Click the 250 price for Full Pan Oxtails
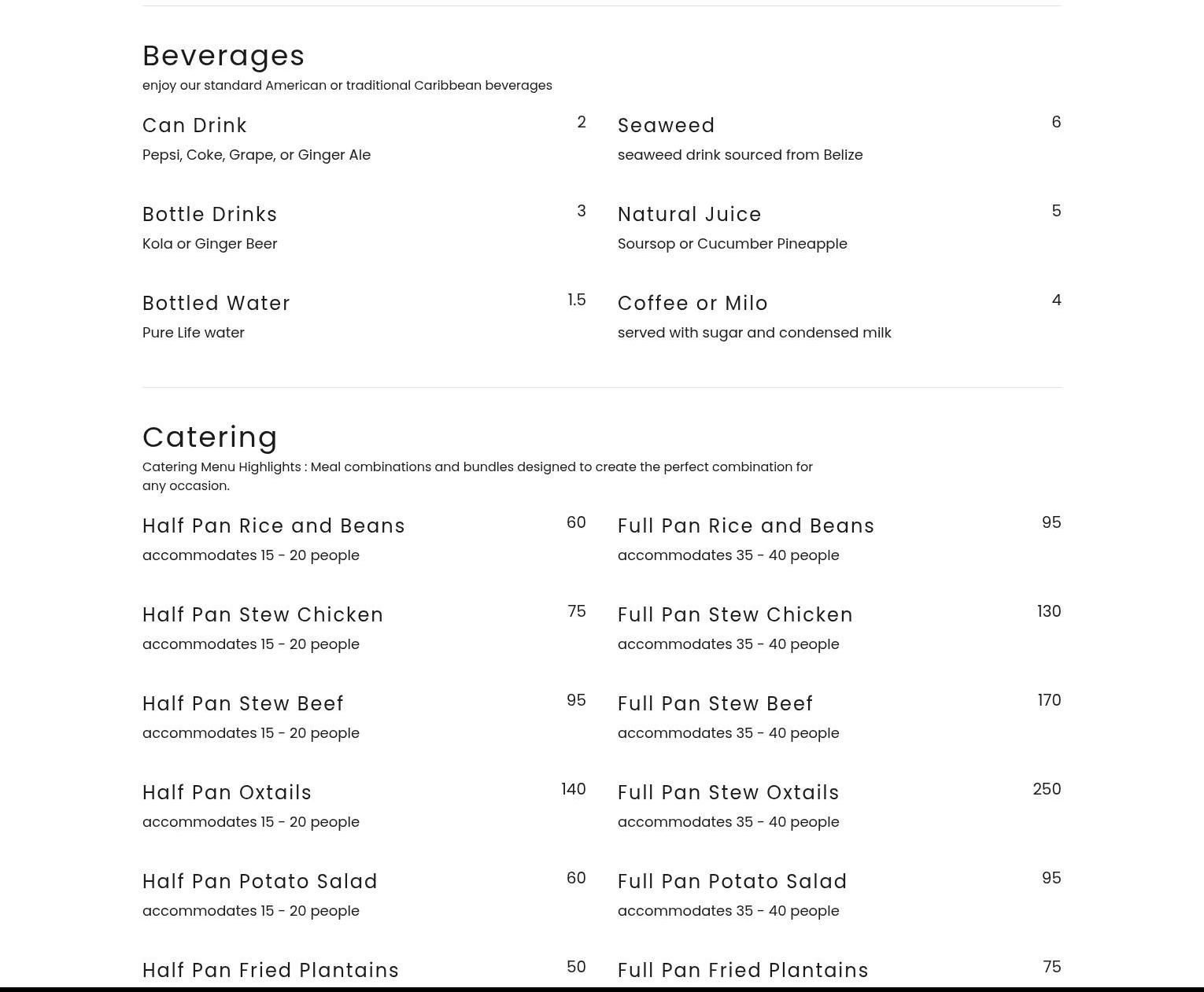Screen dimensions: 1204x992 tap(1047, 789)
